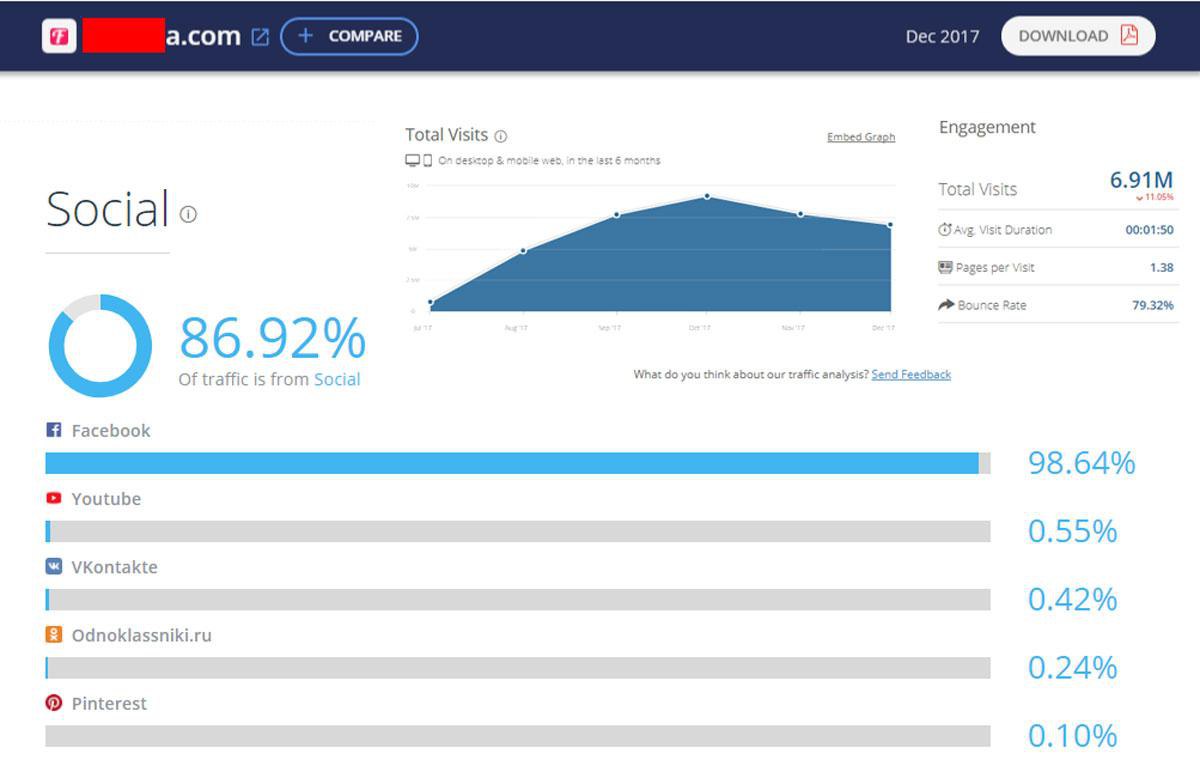Click the Dec'17 data point on graph
This screenshot has width=1200, height=772.
pos(890,225)
